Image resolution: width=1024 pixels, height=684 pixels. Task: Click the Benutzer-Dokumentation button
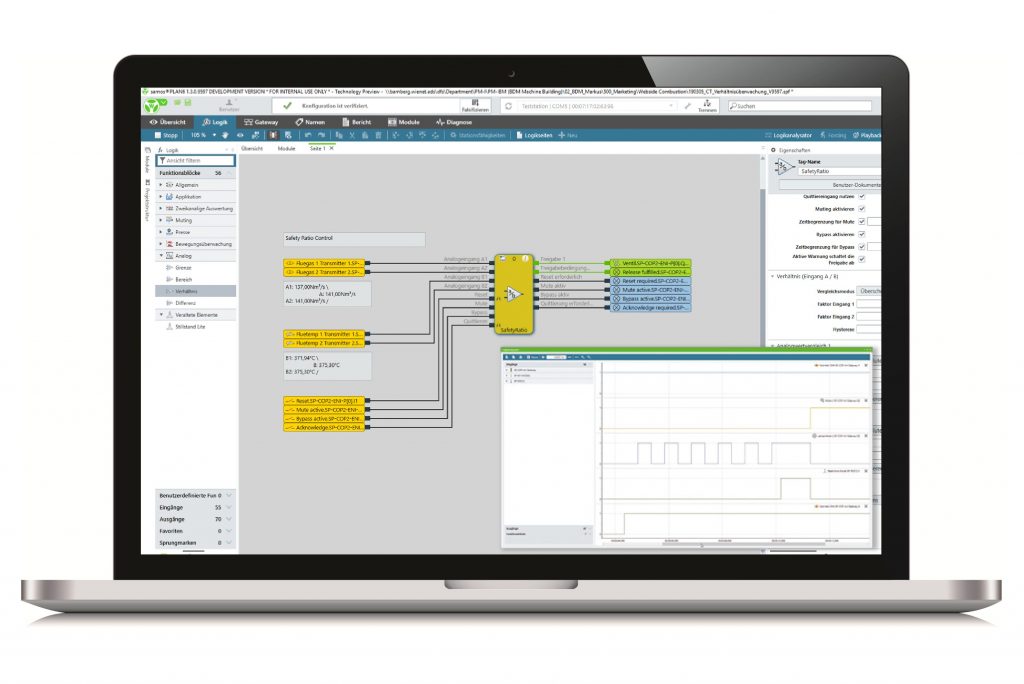(x=829, y=185)
